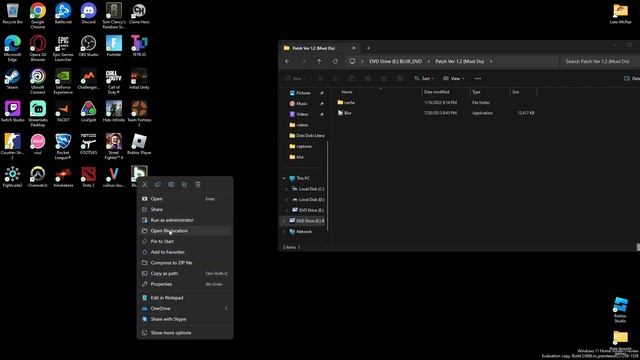Select the Recycle Bin icon
Image resolution: width=640 pixels, height=360 pixels.
[x=12, y=13]
